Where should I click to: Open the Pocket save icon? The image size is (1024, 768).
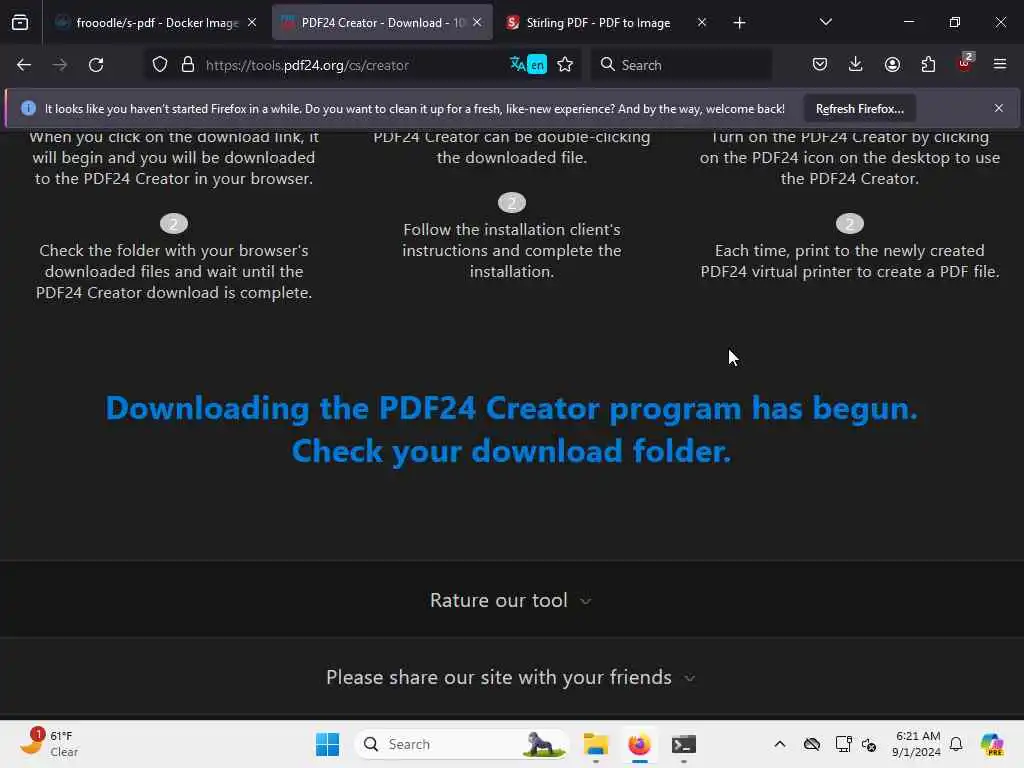[820, 65]
